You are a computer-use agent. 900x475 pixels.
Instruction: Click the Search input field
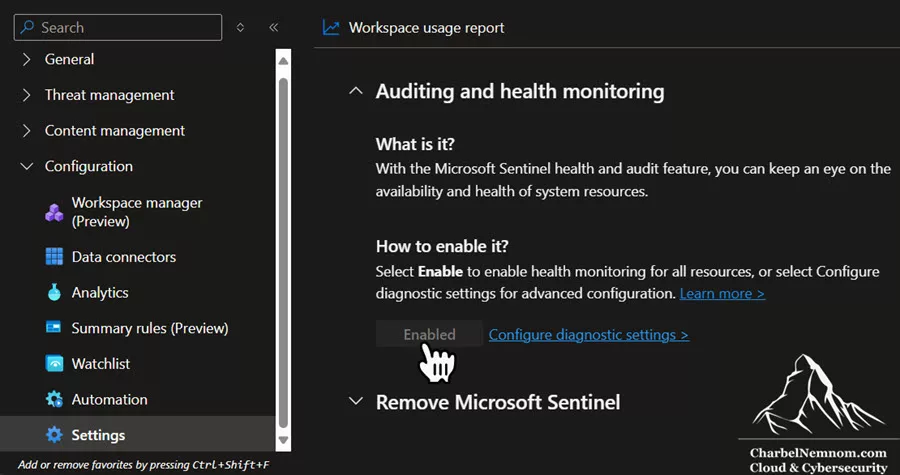[118, 28]
